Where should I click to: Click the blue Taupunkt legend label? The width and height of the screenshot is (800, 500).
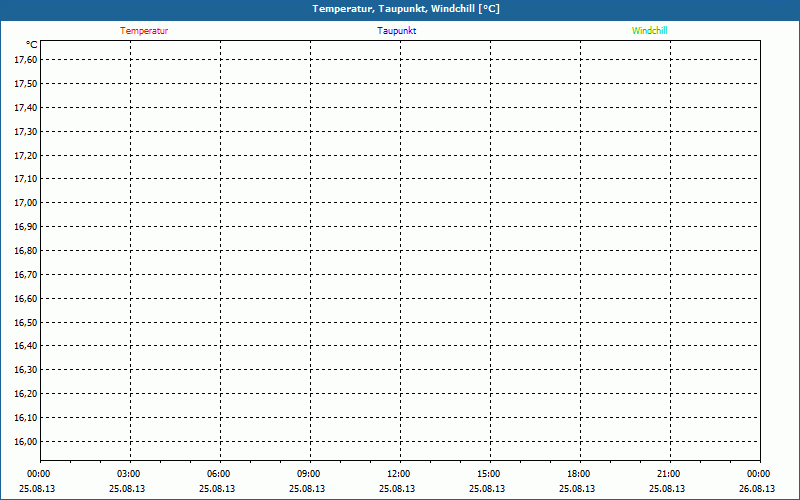tap(396, 31)
